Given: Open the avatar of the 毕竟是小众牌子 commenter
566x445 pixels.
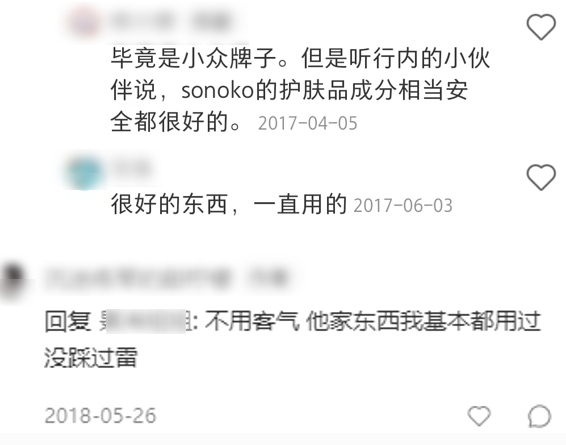Looking at the screenshot, I should [85, 21].
